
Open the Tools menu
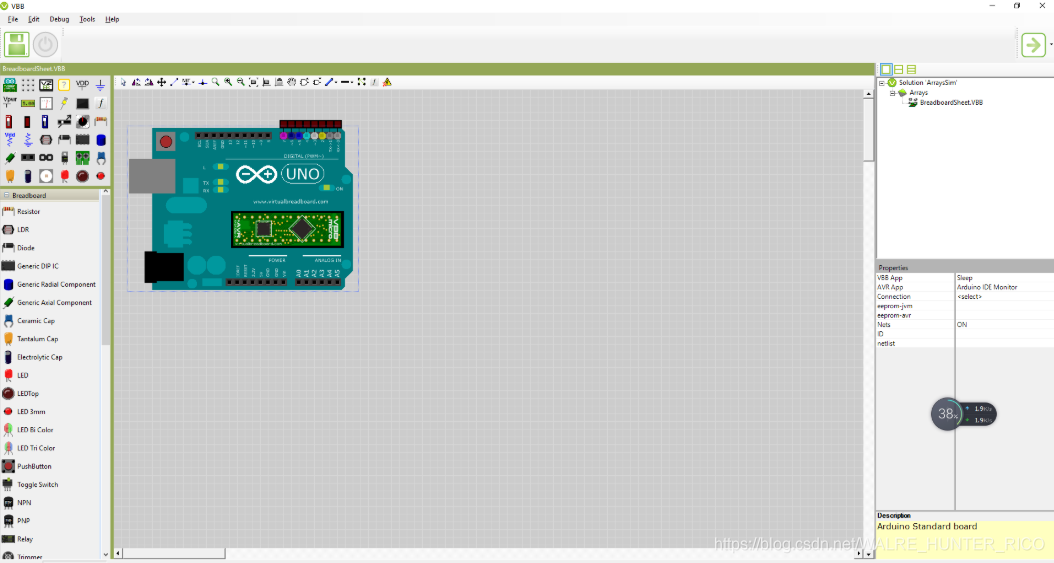click(x=87, y=19)
